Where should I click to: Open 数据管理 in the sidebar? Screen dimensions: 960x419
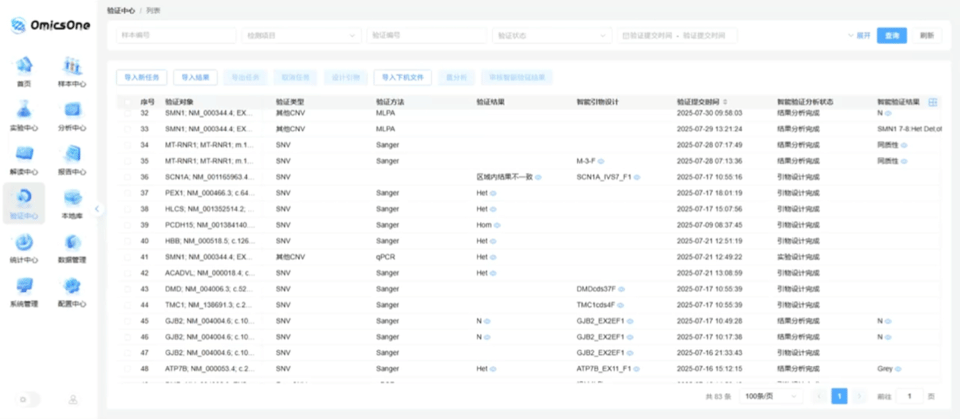point(72,243)
